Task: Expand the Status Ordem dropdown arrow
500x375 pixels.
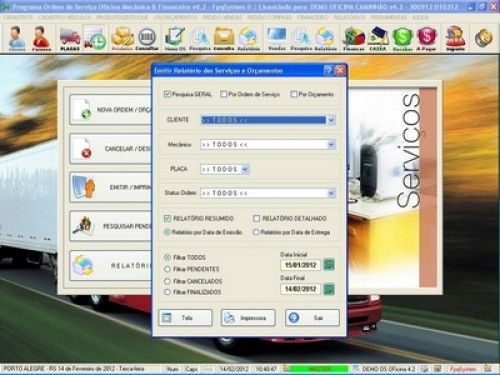Action: (331, 193)
